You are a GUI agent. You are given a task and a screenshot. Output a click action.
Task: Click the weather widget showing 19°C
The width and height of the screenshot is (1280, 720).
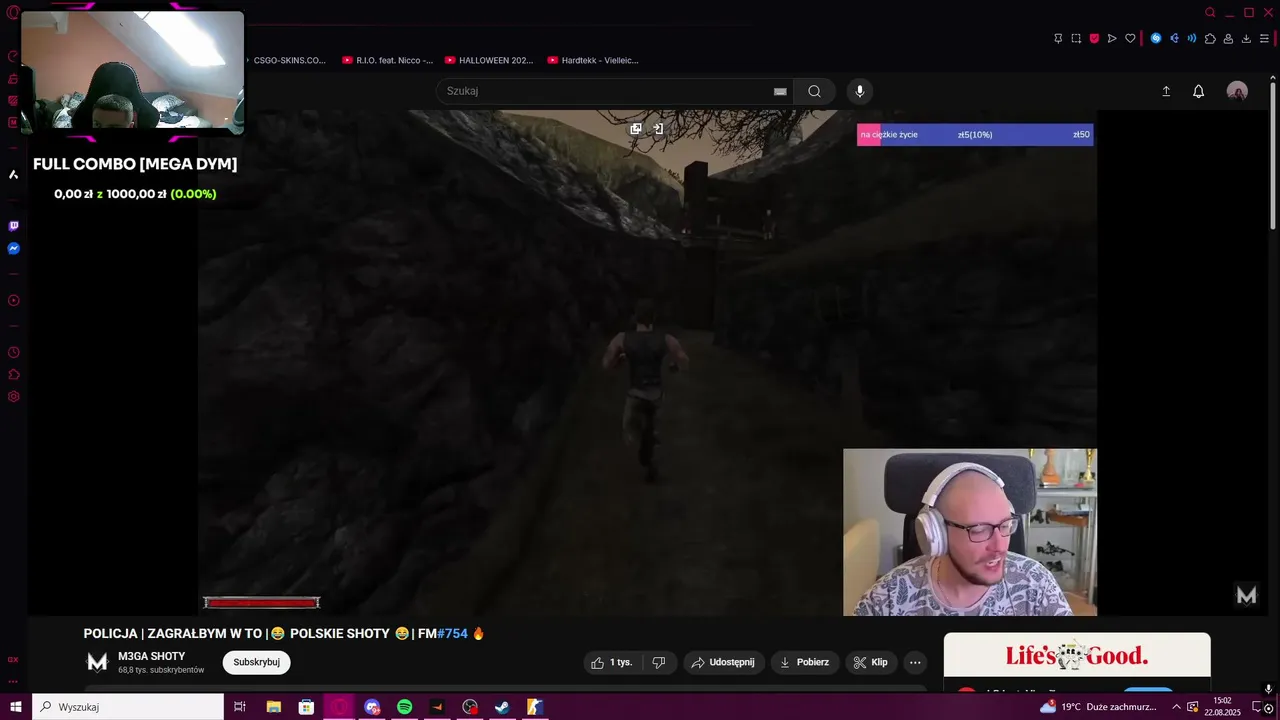(x=1098, y=707)
